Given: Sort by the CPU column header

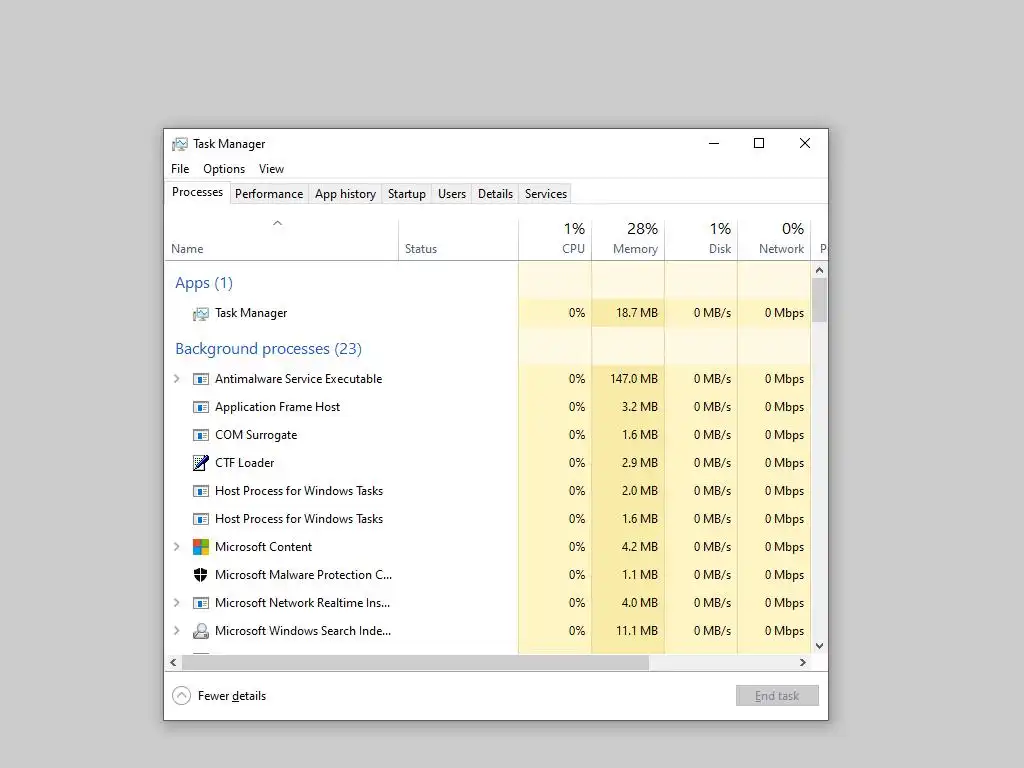Looking at the screenshot, I should (555, 239).
